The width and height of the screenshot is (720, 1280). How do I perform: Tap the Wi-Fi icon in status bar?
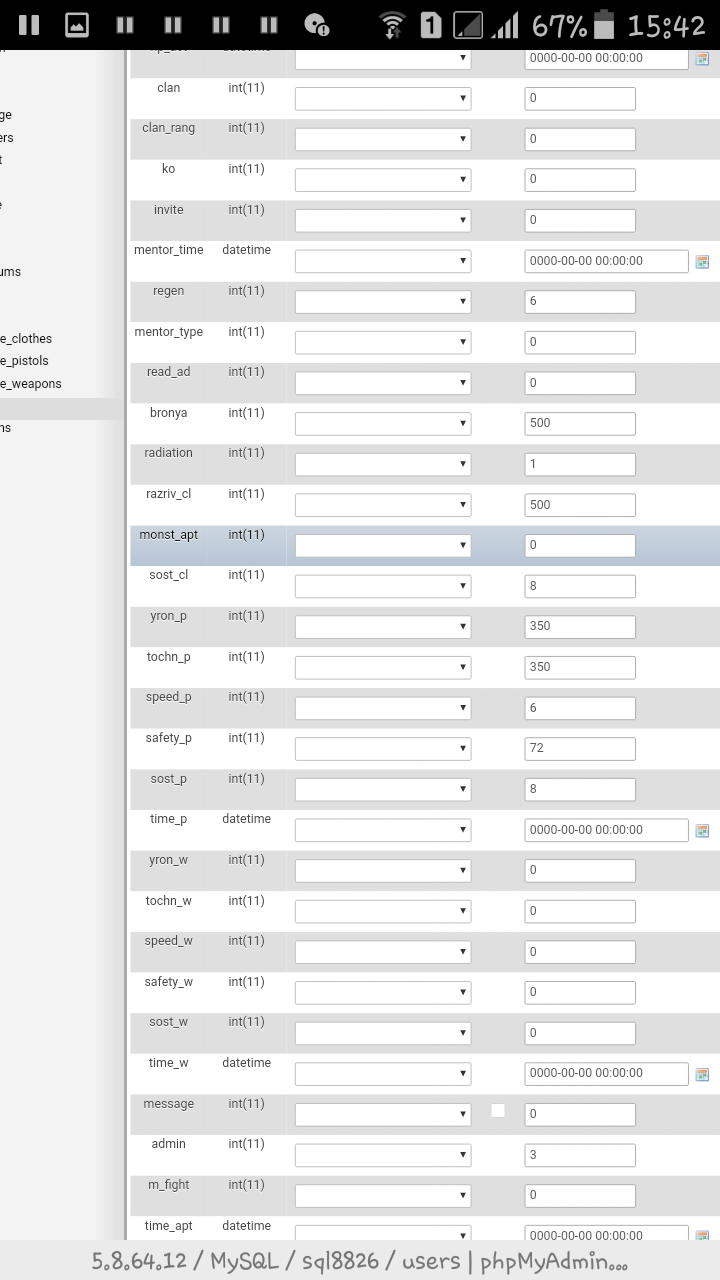392,25
